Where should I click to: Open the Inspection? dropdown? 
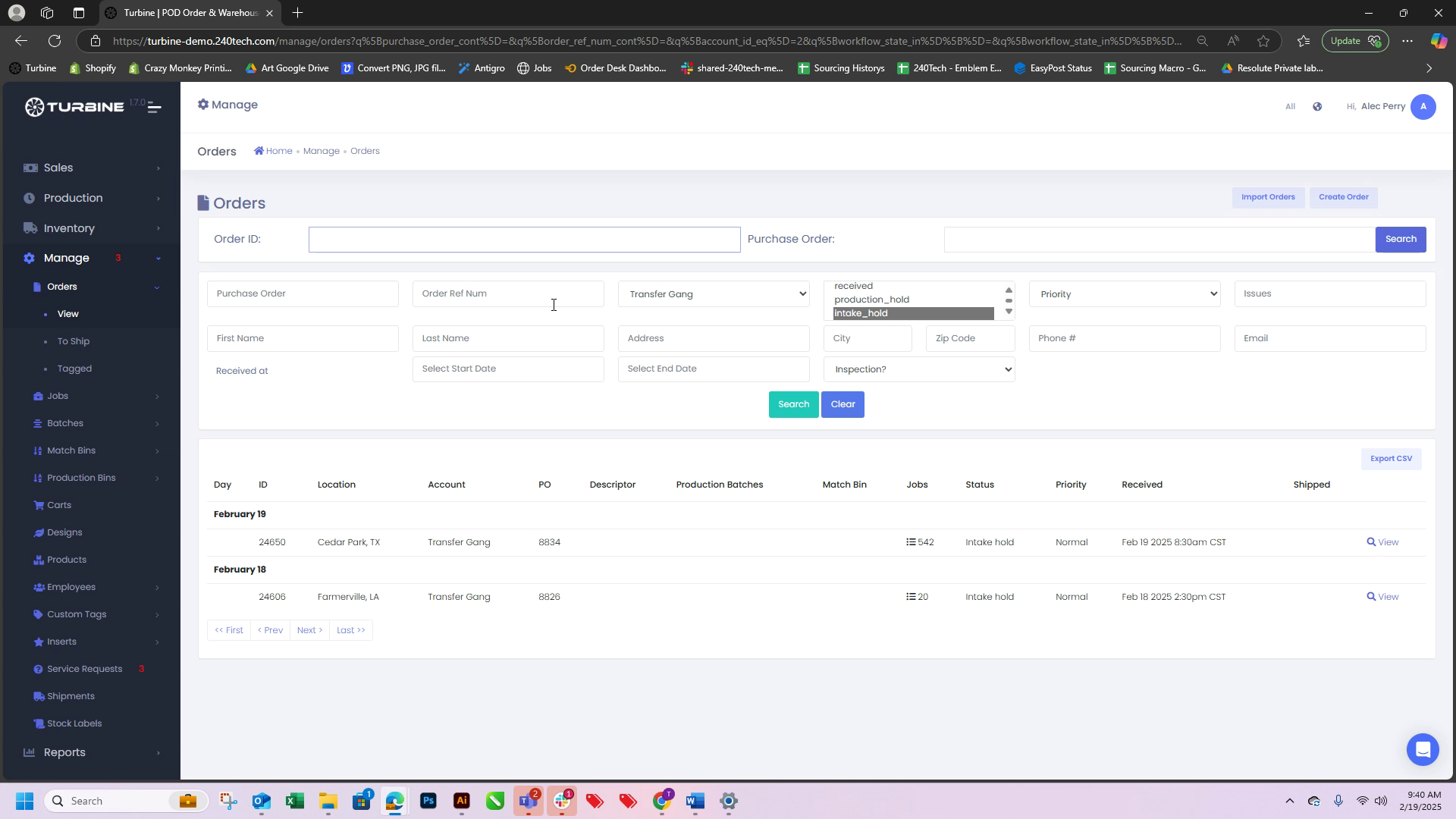click(918, 369)
